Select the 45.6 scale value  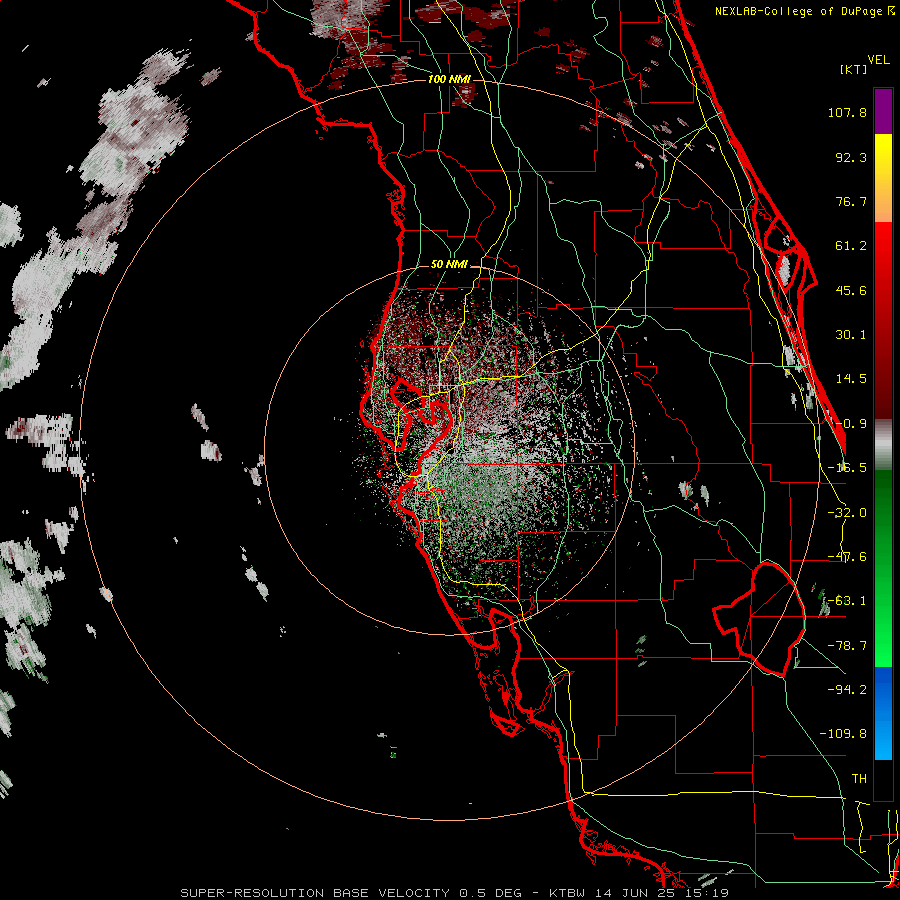point(851,290)
